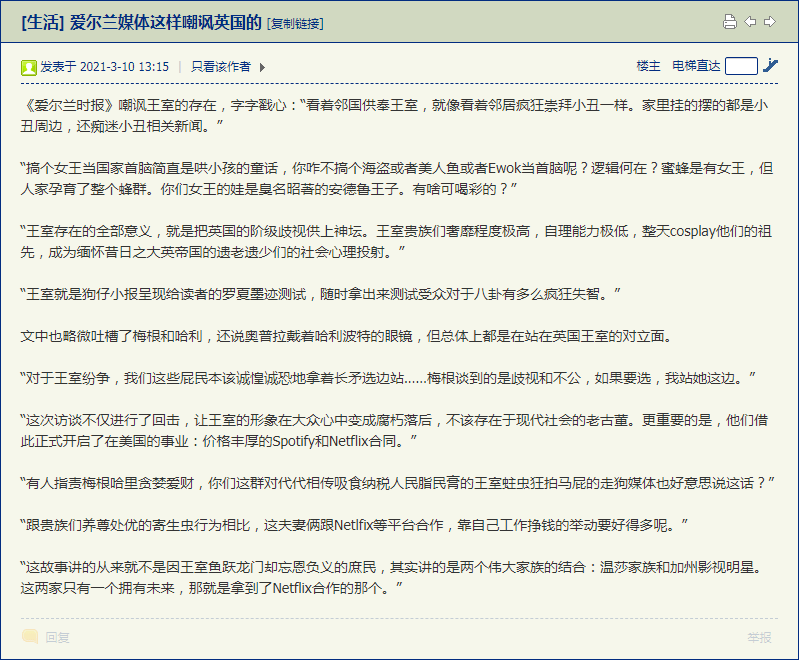Expand the arrow next to 只看该作者
This screenshot has width=799, height=660.
pyautogui.click(x=262, y=67)
